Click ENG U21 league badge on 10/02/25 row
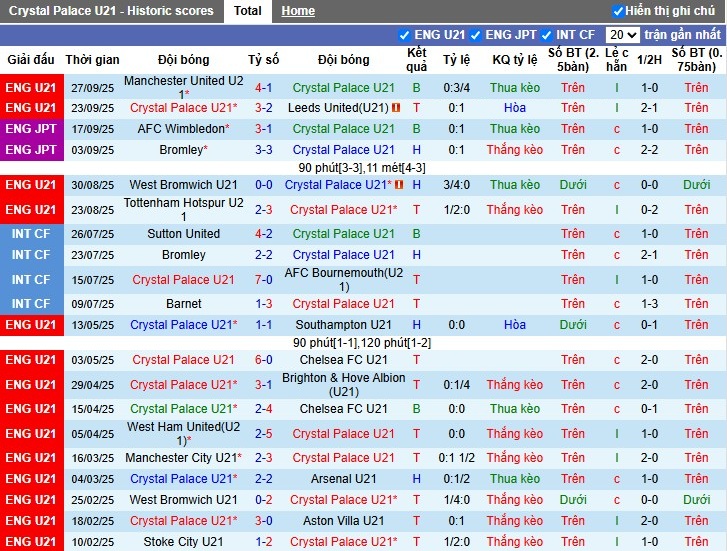The height and width of the screenshot is (551, 727). click(x=30, y=542)
